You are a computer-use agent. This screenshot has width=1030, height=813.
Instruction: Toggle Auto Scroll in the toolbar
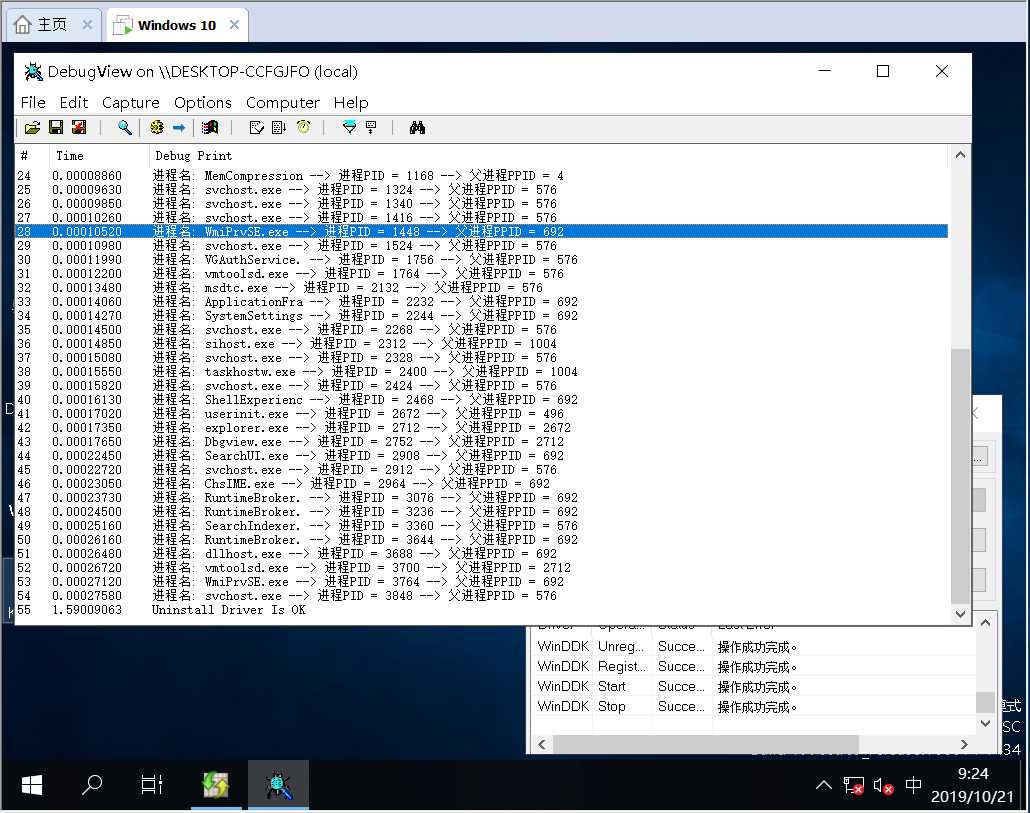(x=279, y=127)
